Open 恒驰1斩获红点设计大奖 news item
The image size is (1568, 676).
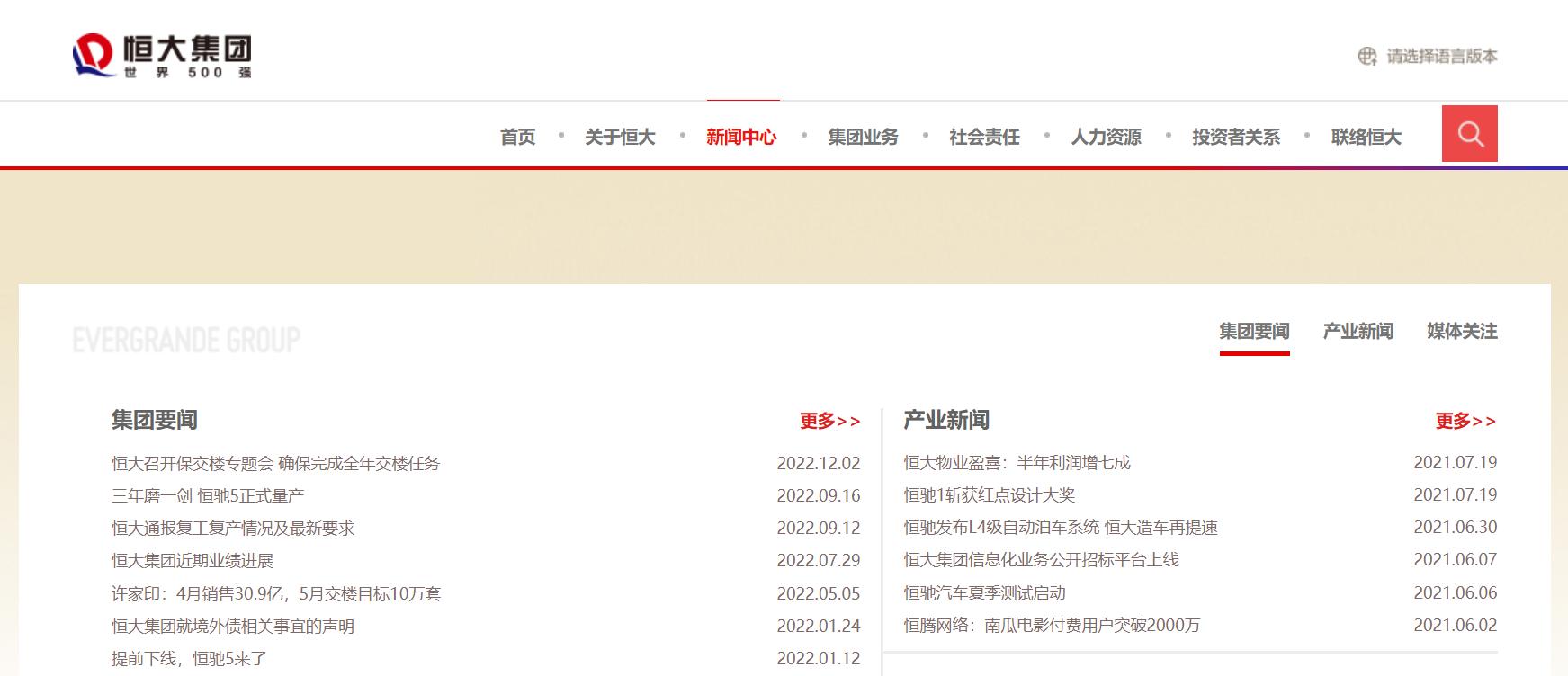pyautogui.click(x=989, y=495)
